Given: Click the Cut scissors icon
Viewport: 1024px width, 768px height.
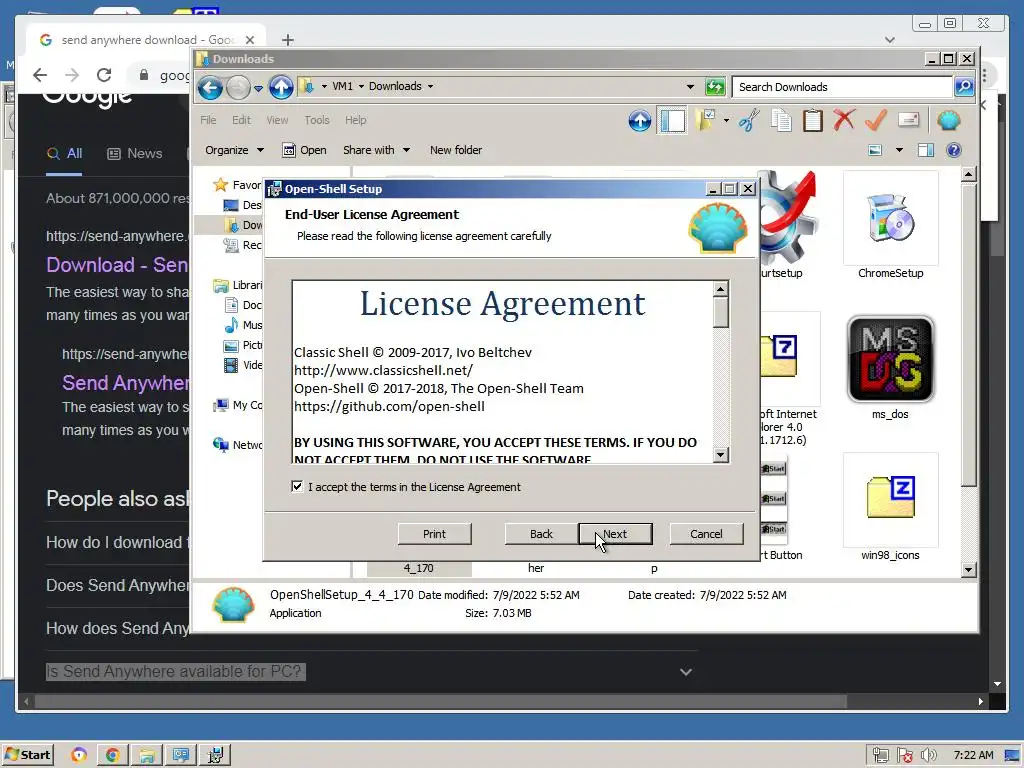Looking at the screenshot, I should tap(749, 121).
